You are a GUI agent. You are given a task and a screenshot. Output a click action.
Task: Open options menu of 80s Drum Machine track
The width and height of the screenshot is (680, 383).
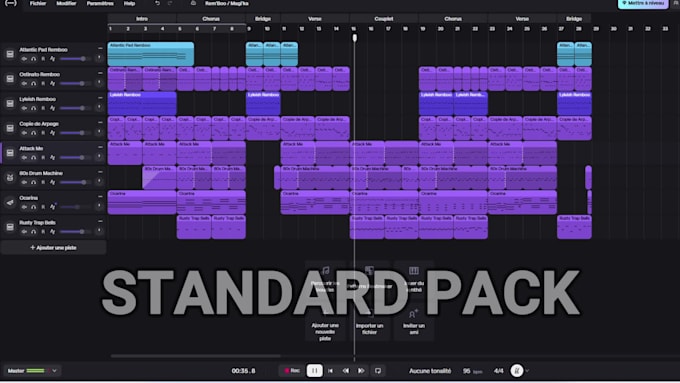[x=100, y=172]
